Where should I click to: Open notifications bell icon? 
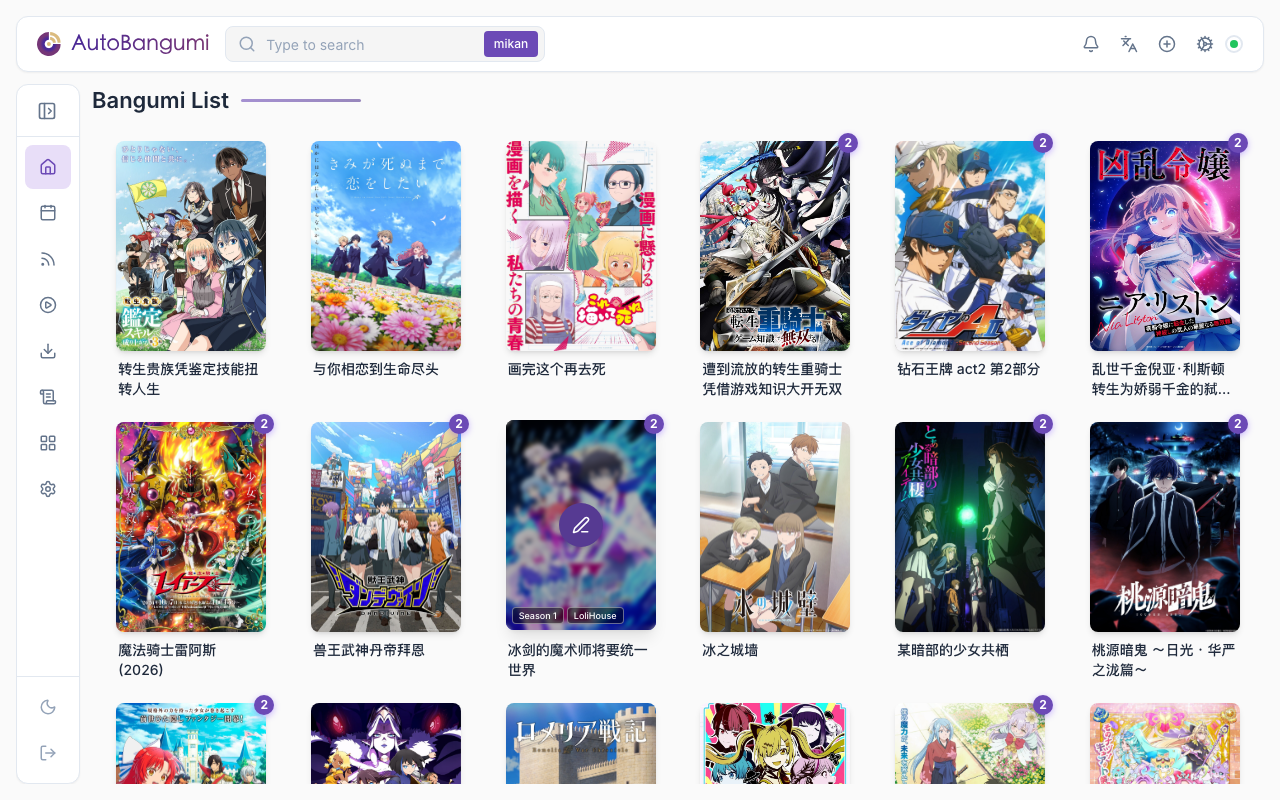(x=1091, y=44)
